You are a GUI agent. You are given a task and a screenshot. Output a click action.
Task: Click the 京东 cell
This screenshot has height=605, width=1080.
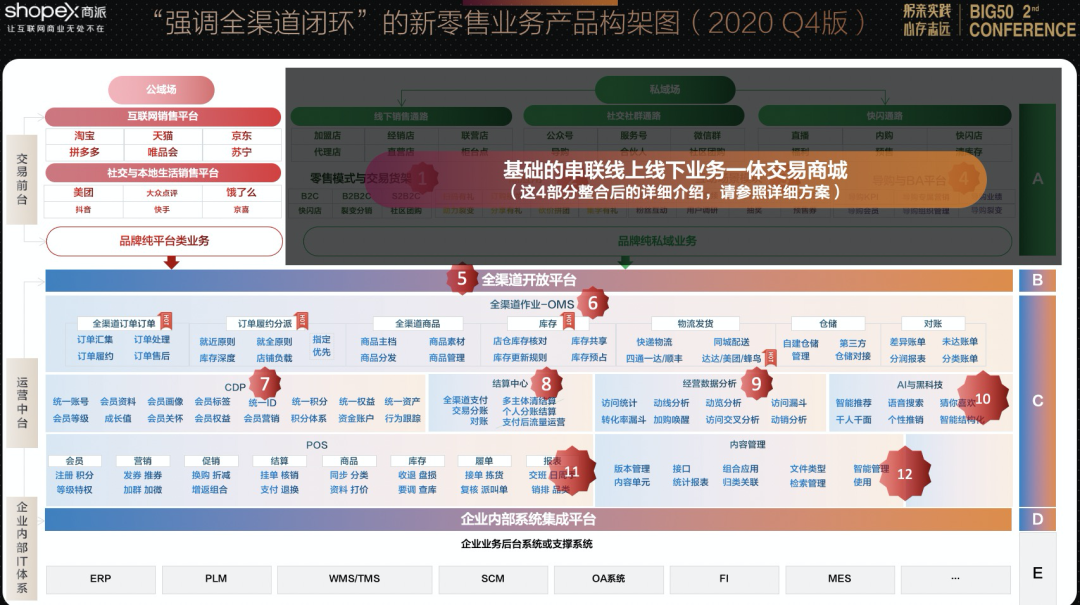[241, 136]
